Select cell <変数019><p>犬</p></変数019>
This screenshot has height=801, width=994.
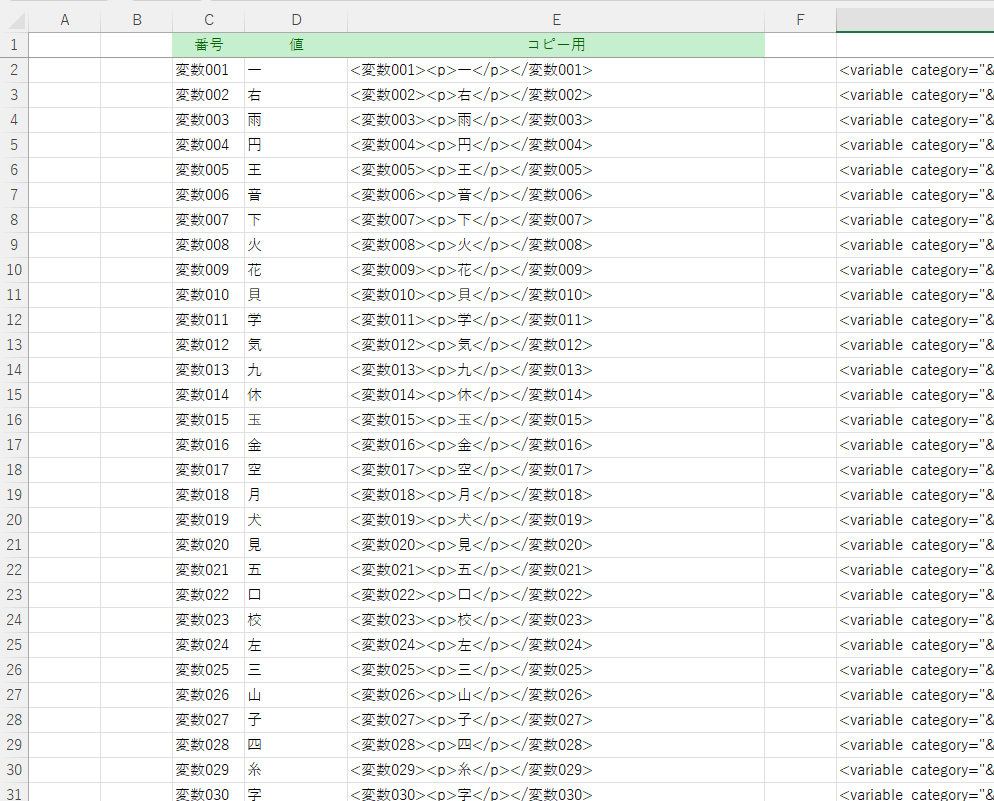click(556, 520)
